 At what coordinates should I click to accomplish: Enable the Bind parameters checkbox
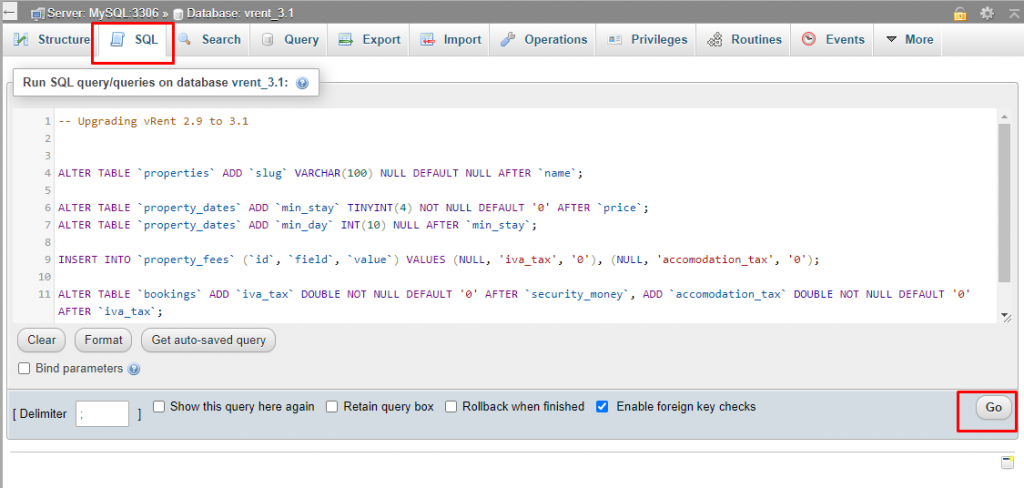coord(25,369)
